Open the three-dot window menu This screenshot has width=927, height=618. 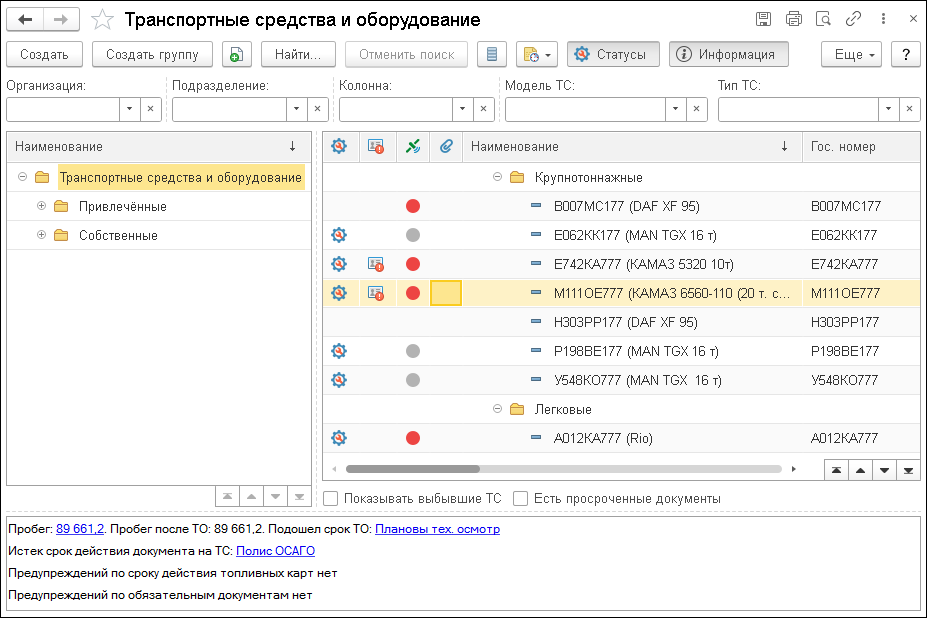tap(883, 19)
